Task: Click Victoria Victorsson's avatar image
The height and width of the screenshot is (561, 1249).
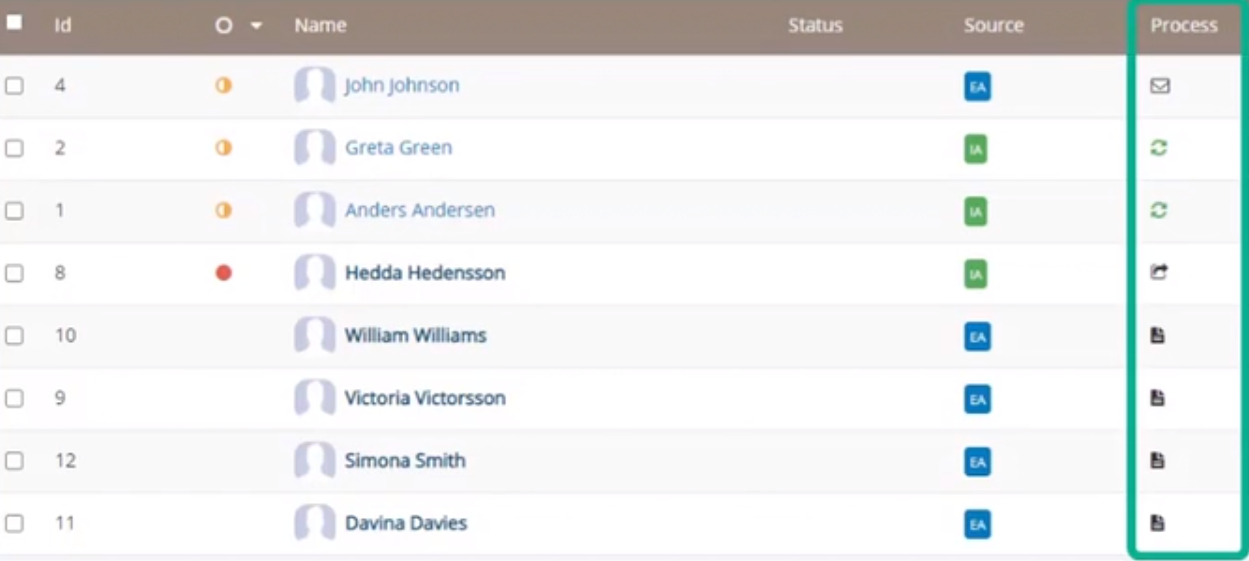Action: (314, 398)
